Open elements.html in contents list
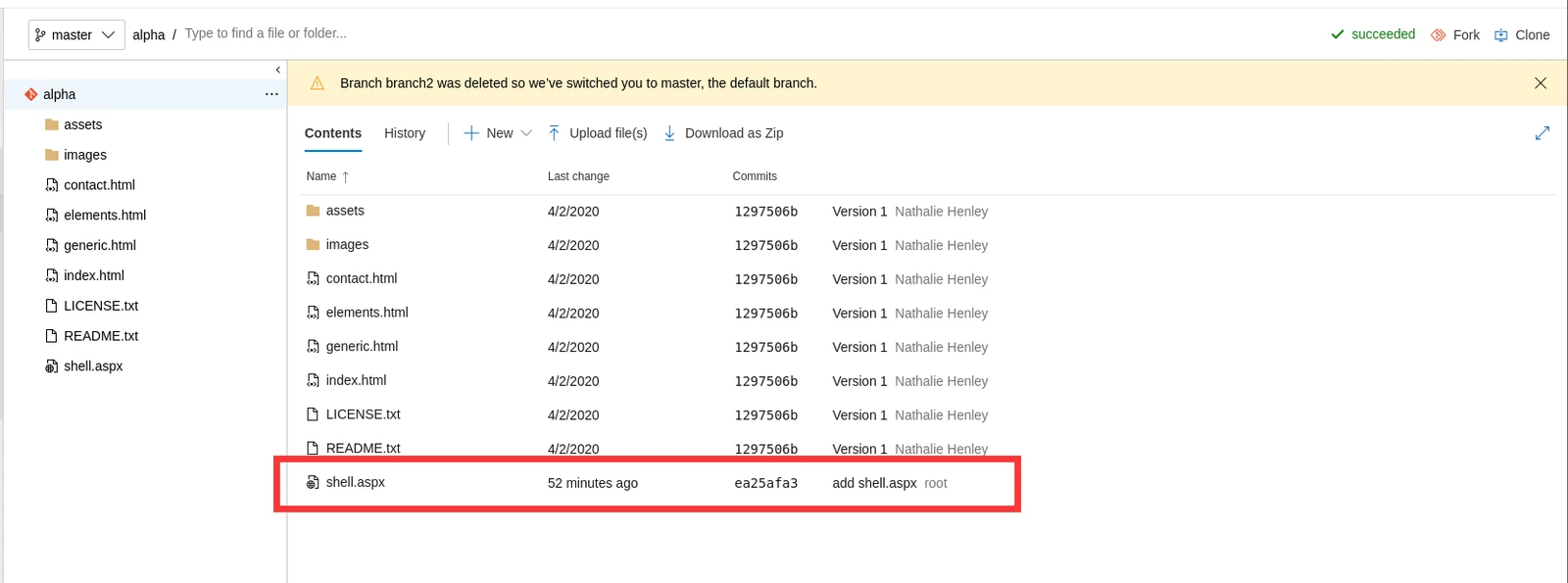 pos(367,313)
